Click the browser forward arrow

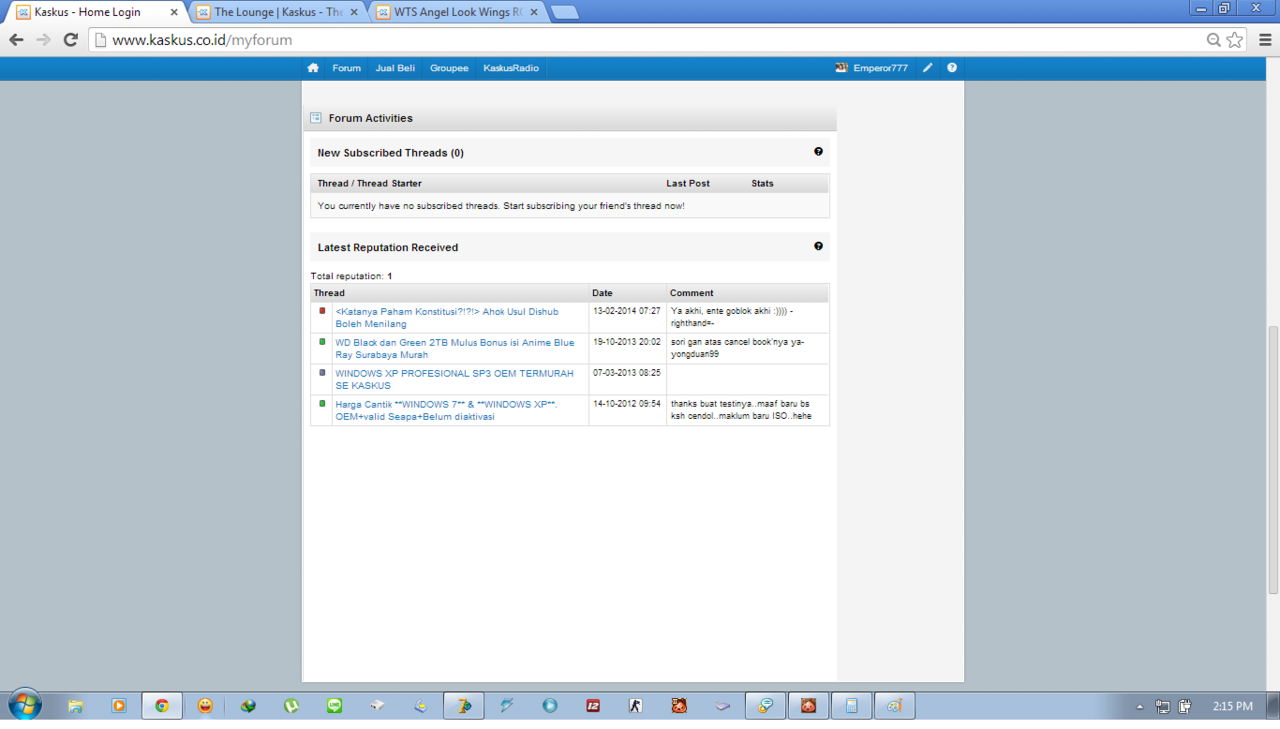coord(43,40)
